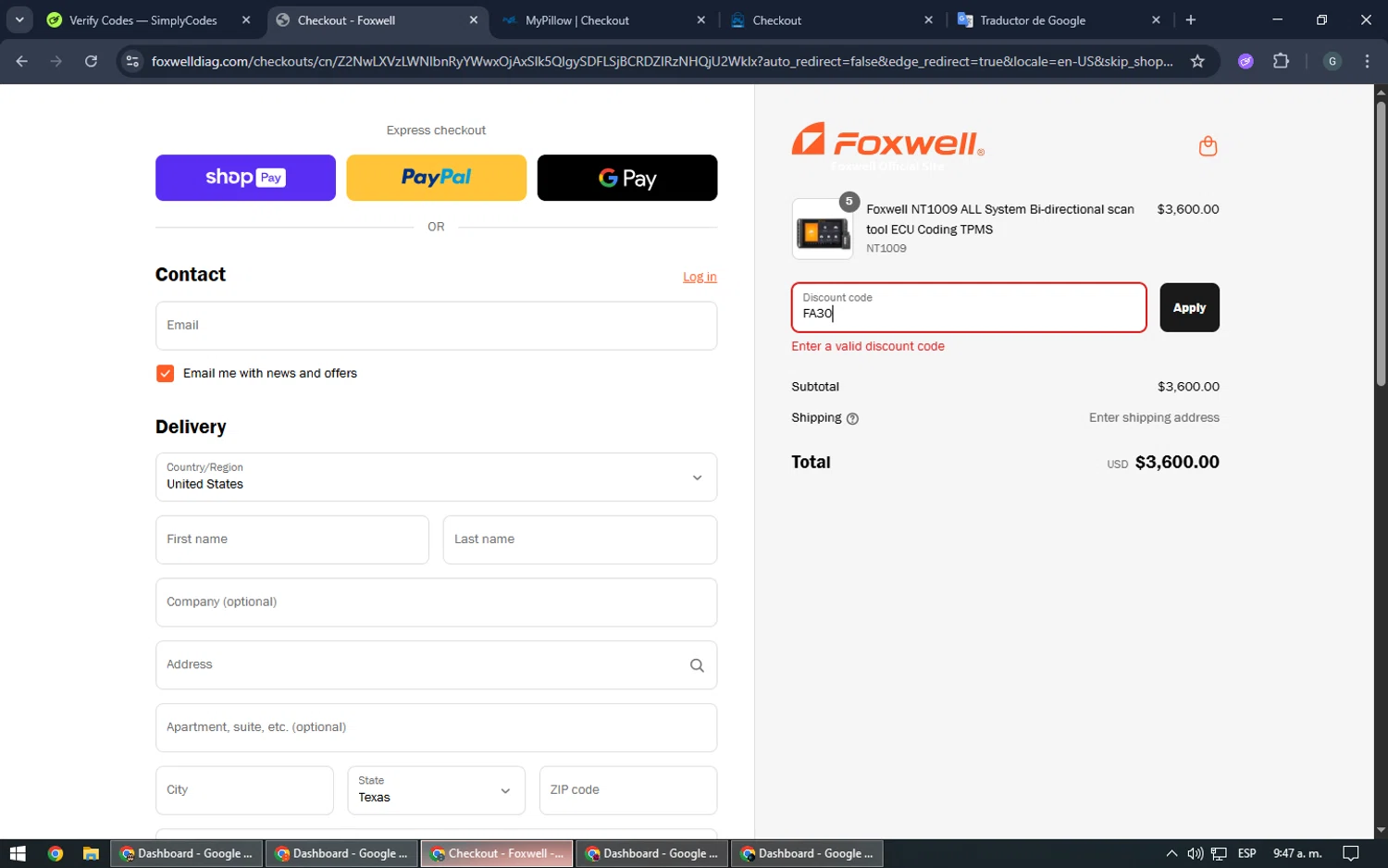Open a new browser tab

point(1191,20)
